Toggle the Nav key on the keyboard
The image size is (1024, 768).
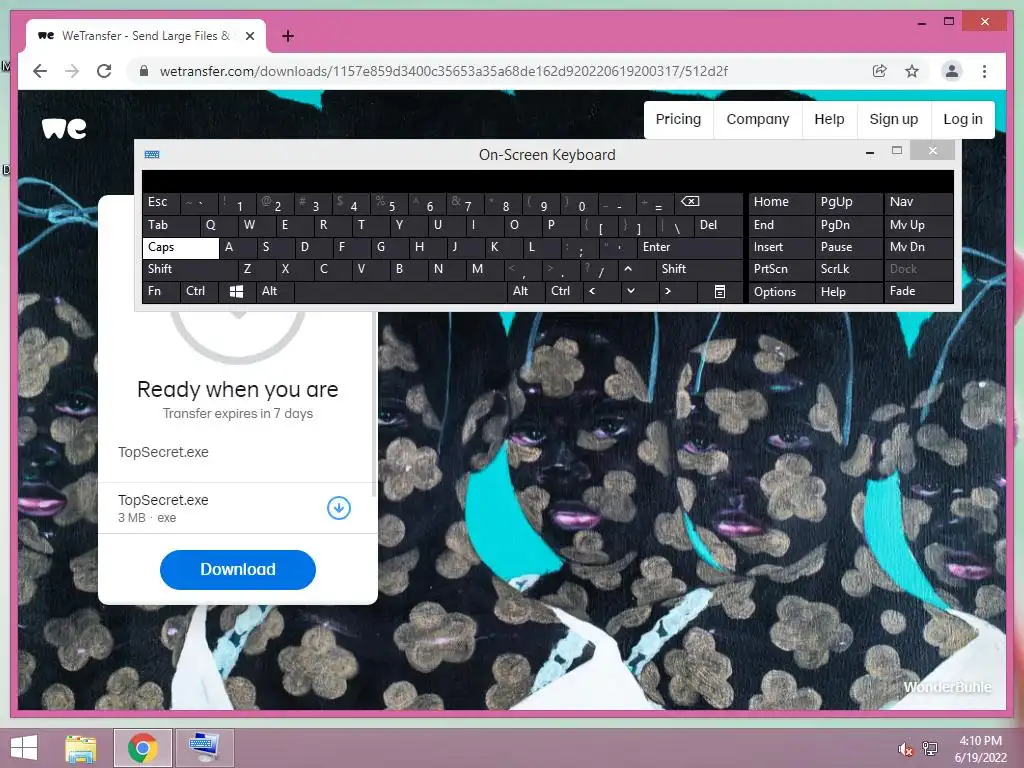click(x=918, y=202)
